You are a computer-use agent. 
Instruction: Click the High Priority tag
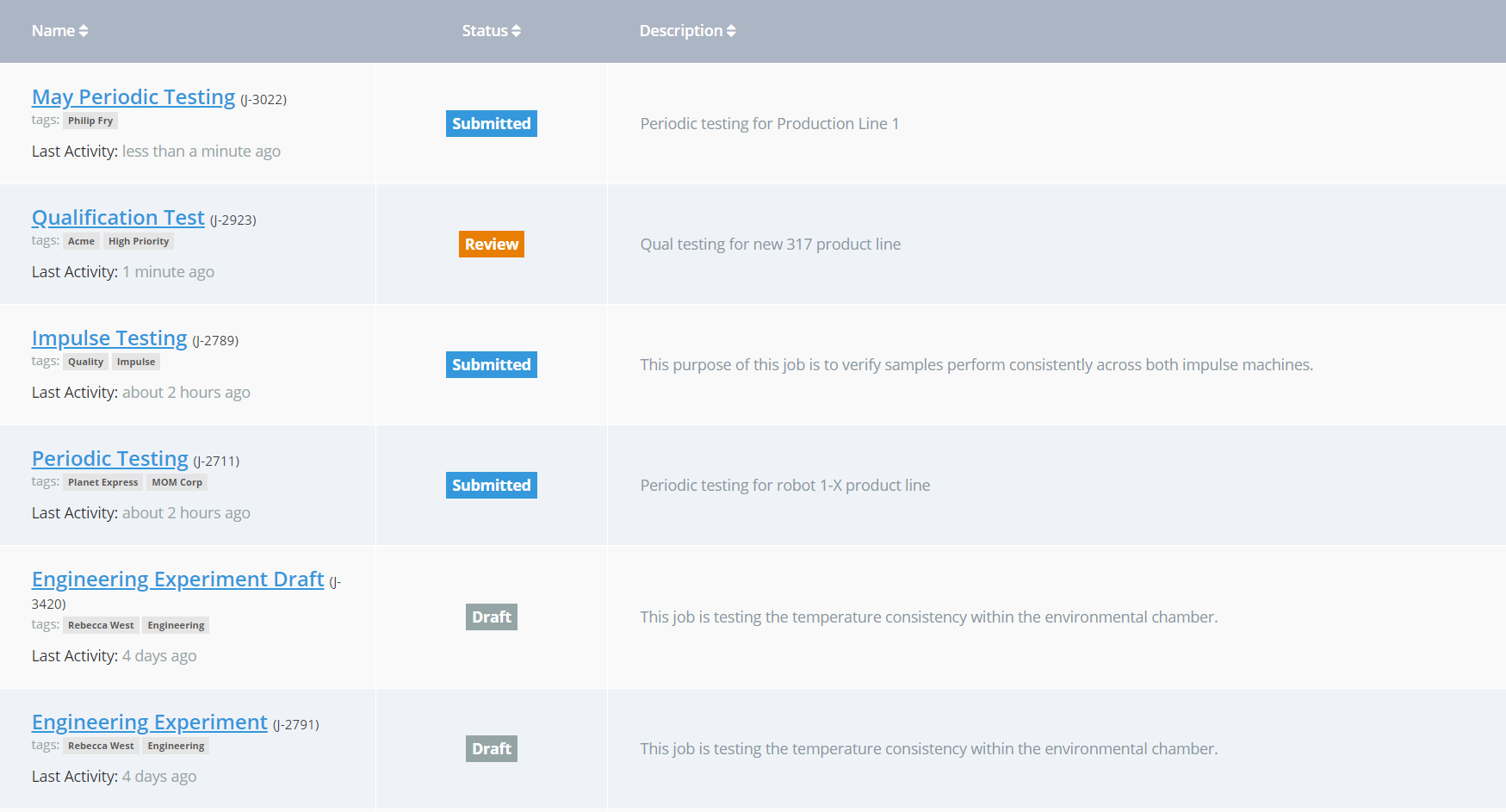point(139,241)
